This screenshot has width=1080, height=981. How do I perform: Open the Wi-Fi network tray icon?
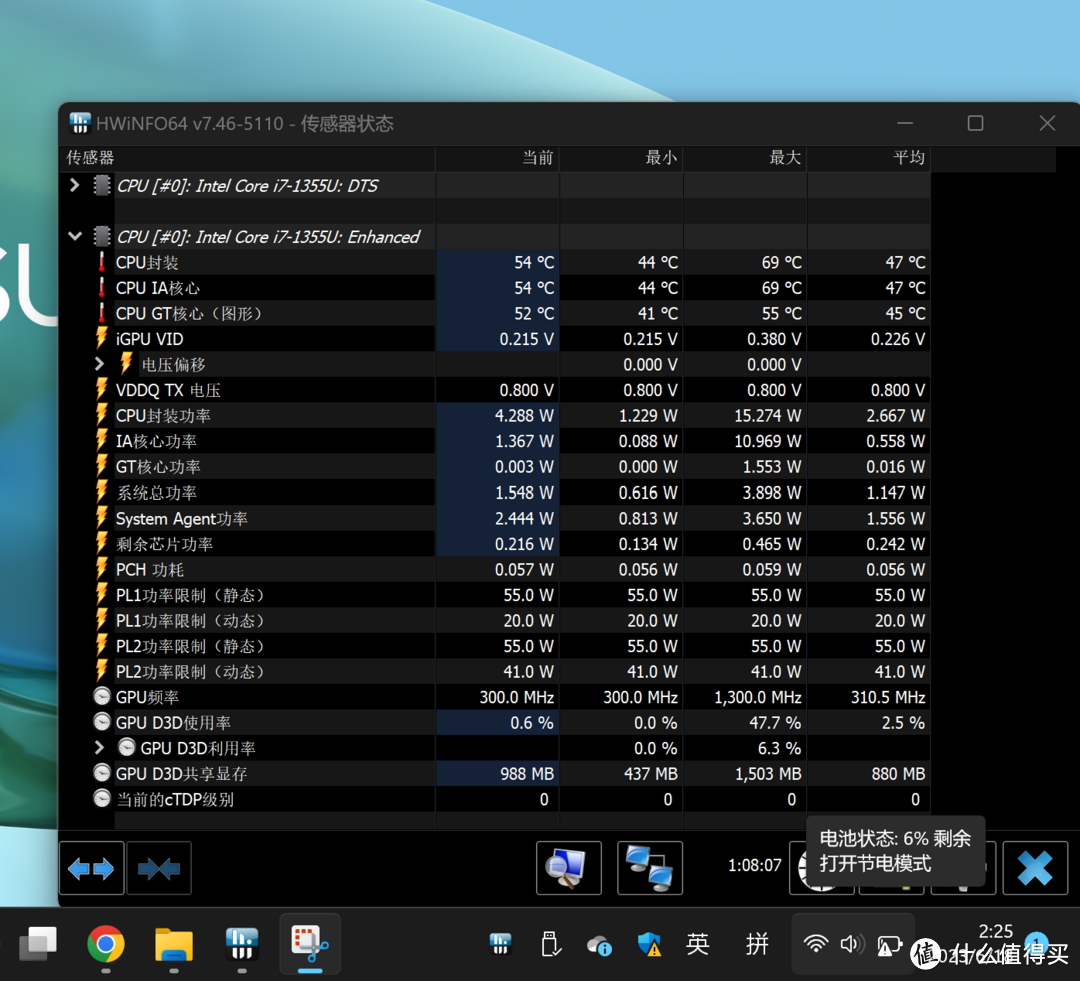(x=816, y=944)
